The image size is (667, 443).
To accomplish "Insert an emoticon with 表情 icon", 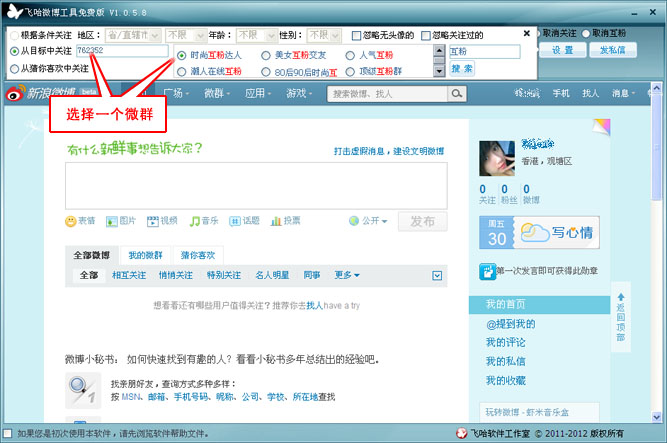I will (71, 221).
